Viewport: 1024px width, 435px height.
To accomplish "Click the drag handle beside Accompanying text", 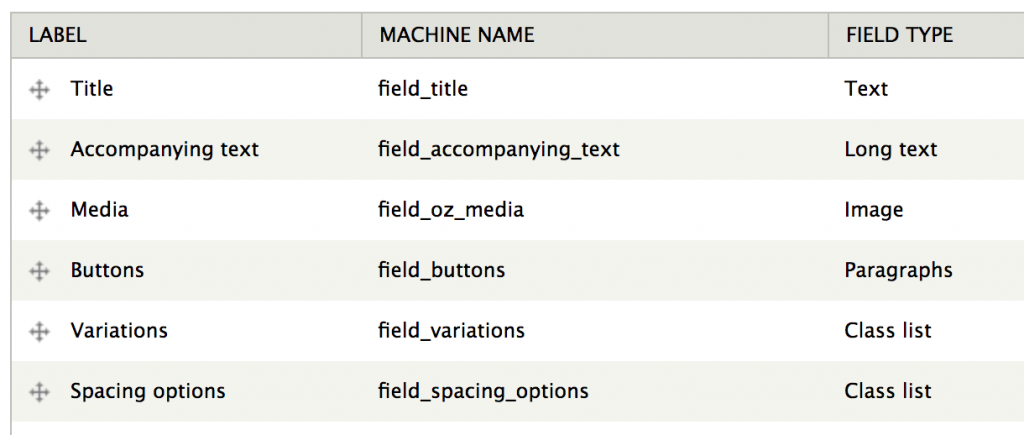I will (39, 150).
